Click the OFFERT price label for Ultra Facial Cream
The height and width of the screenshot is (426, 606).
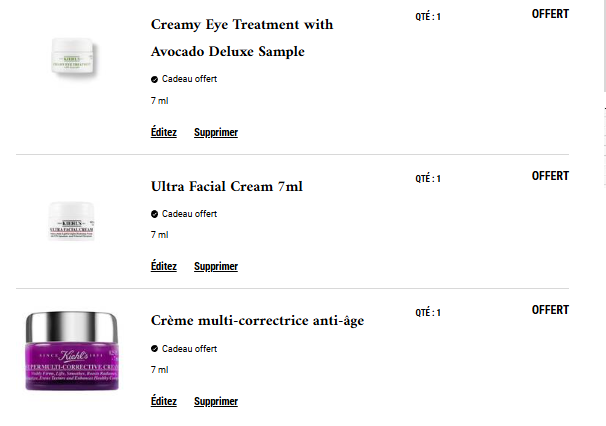[550, 176]
